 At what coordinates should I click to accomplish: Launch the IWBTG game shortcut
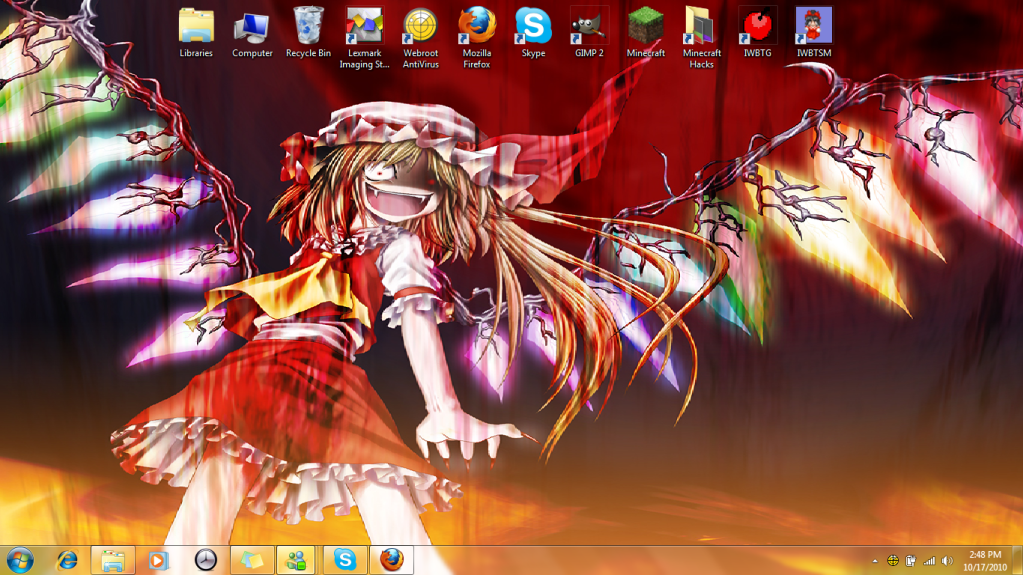757,33
